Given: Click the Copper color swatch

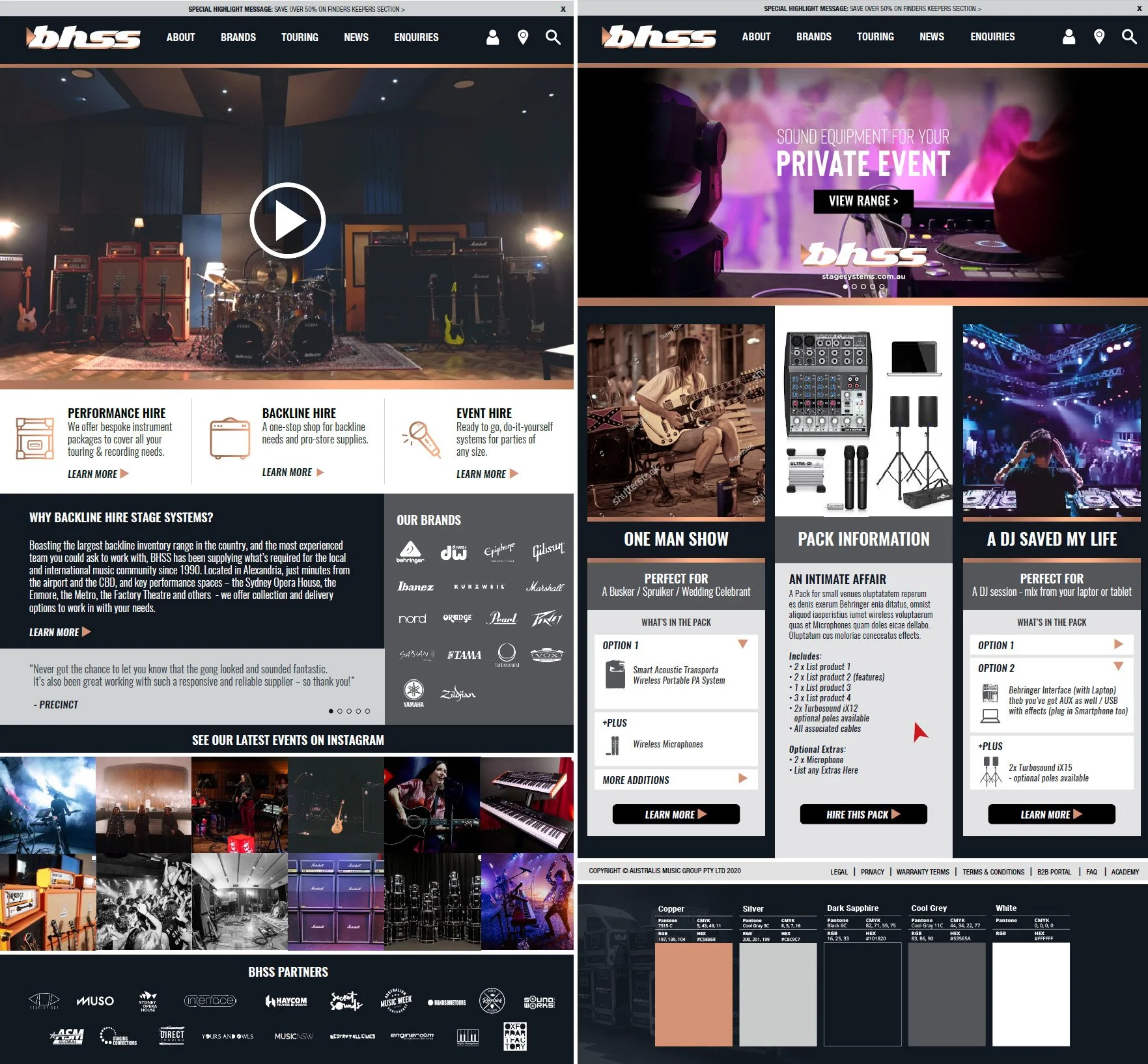Looking at the screenshot, I should tap(694, 994).
